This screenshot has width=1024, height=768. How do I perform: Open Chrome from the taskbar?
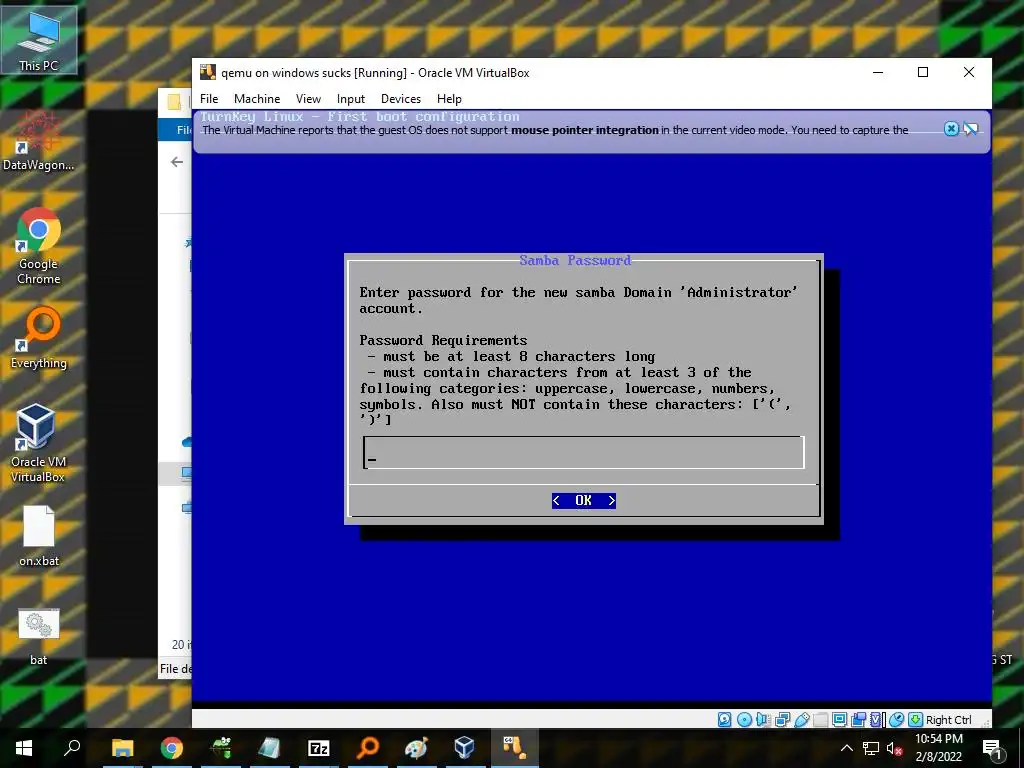pyautogui.click(x=172, y=748)
